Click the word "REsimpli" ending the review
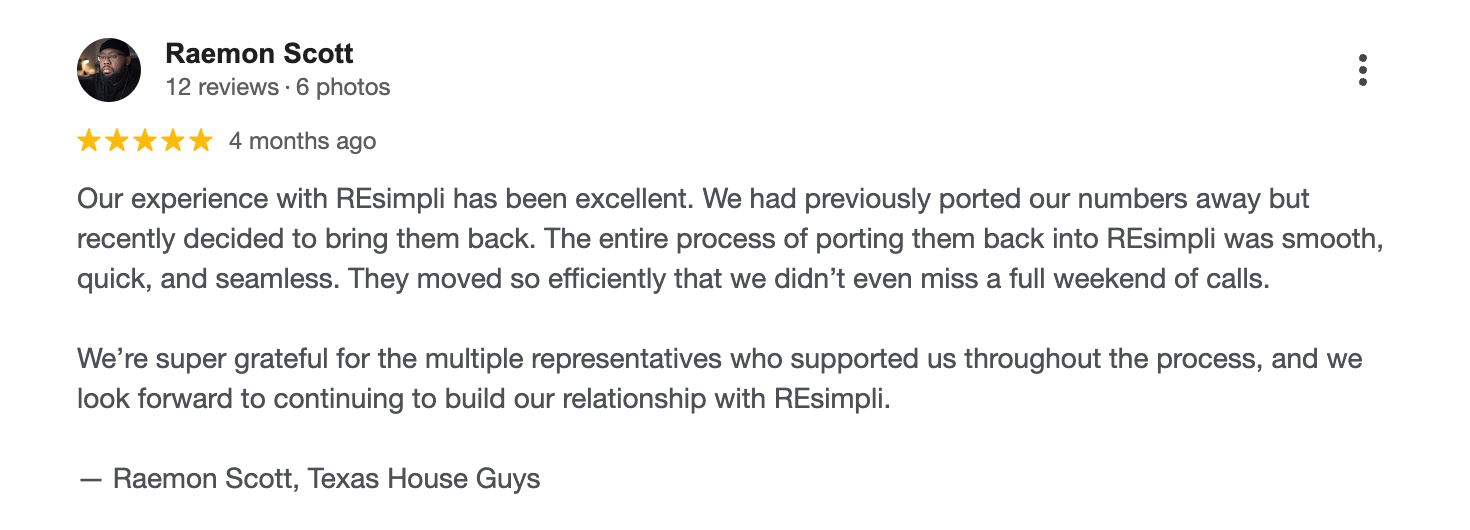 [x=829, y=398]
